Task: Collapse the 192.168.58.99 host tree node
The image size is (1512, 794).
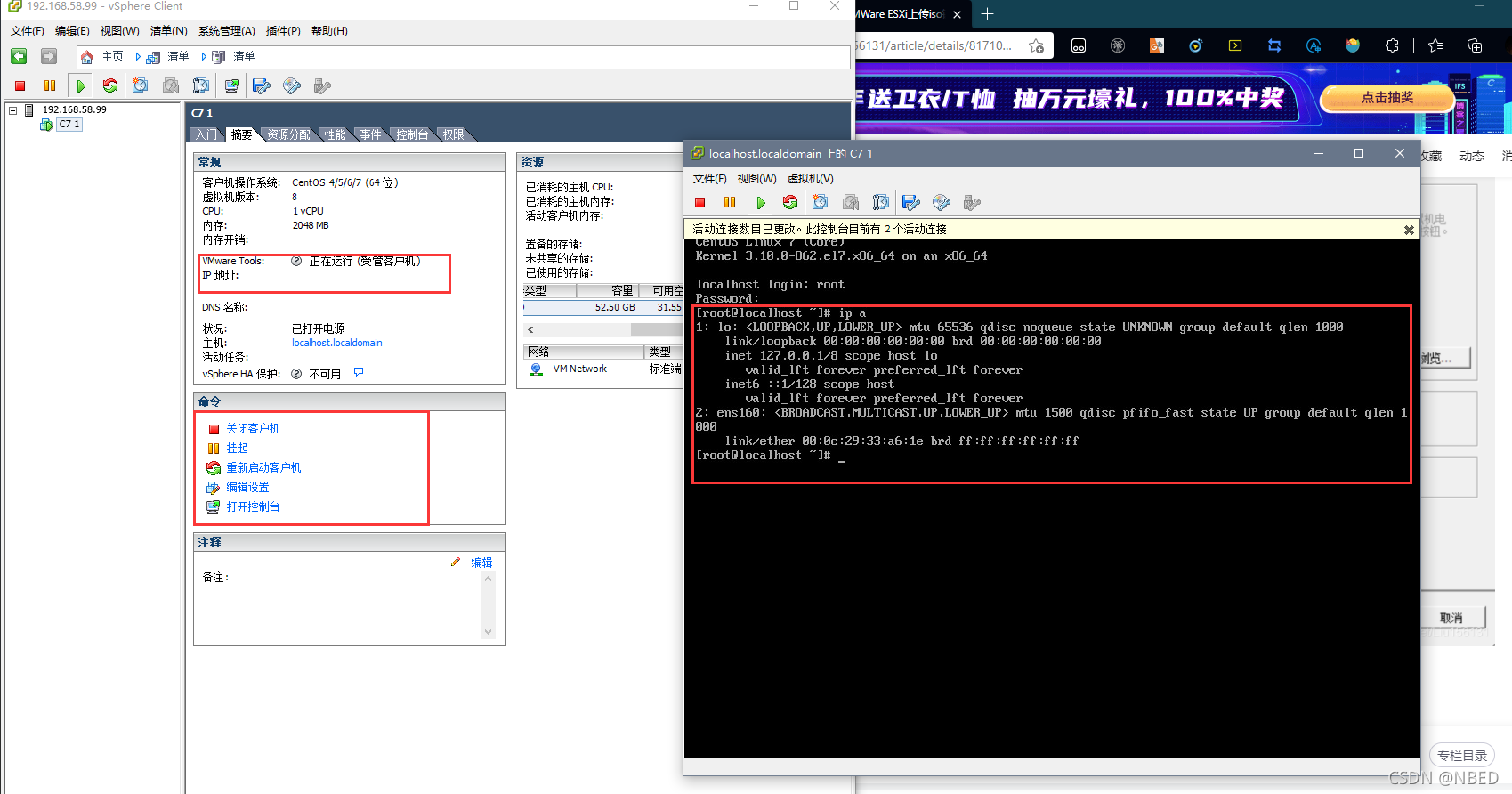Action: 13,110
